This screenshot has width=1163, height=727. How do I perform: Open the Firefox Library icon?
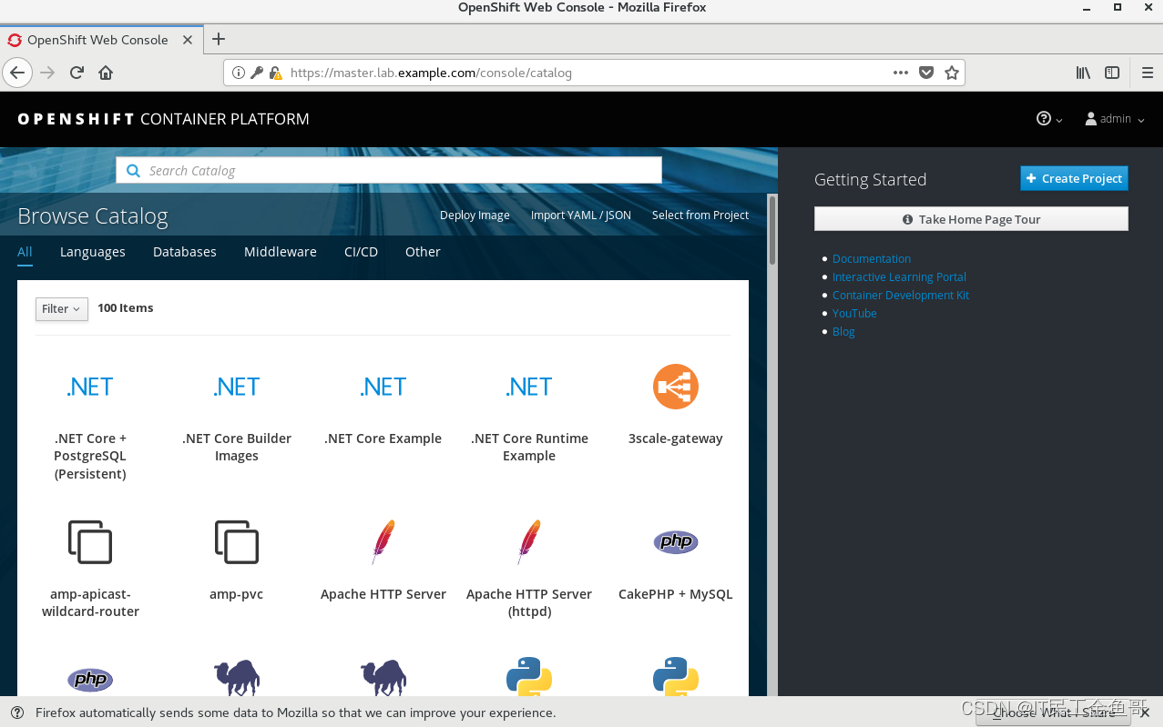pos(1083,73)
